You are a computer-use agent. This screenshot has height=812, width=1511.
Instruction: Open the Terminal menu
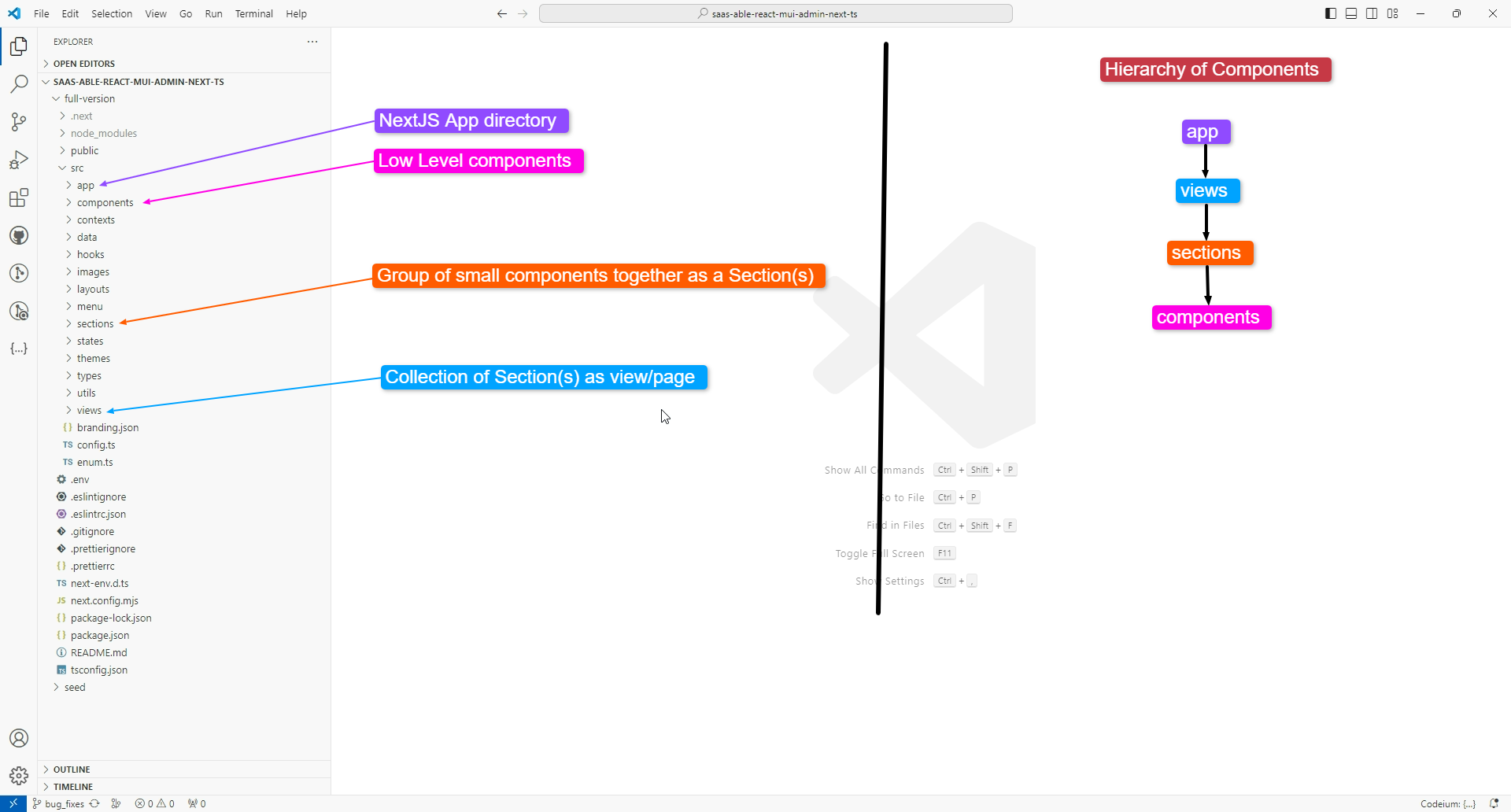tap(253, 13)
